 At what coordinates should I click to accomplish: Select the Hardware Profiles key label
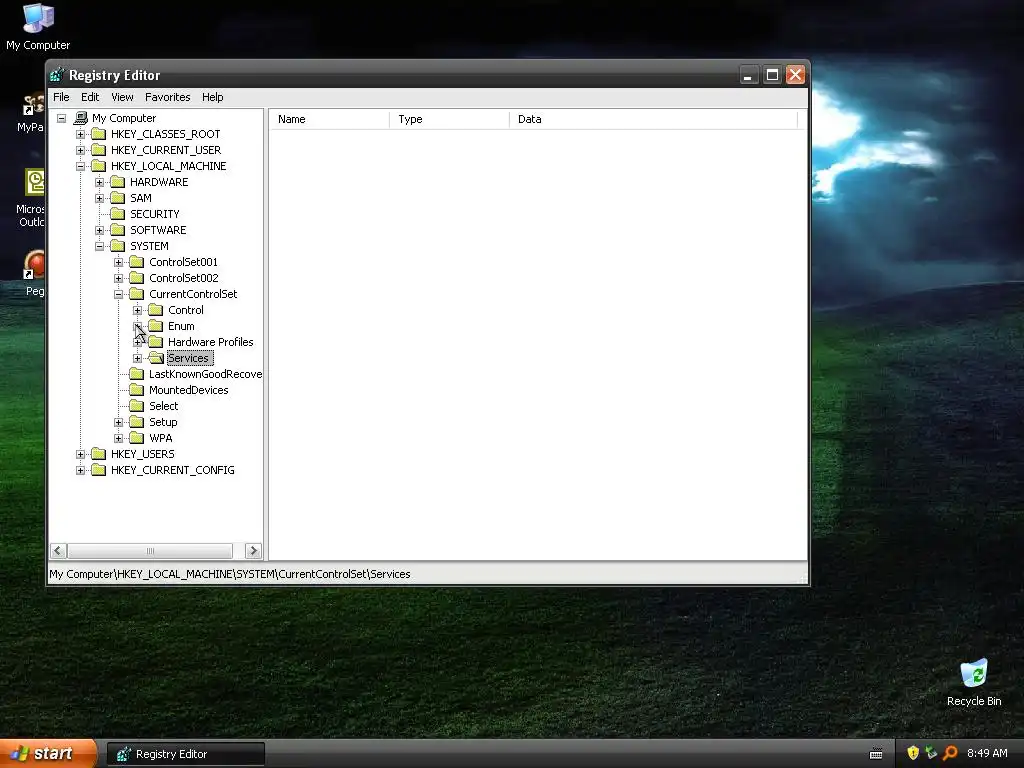coord(210,342)
